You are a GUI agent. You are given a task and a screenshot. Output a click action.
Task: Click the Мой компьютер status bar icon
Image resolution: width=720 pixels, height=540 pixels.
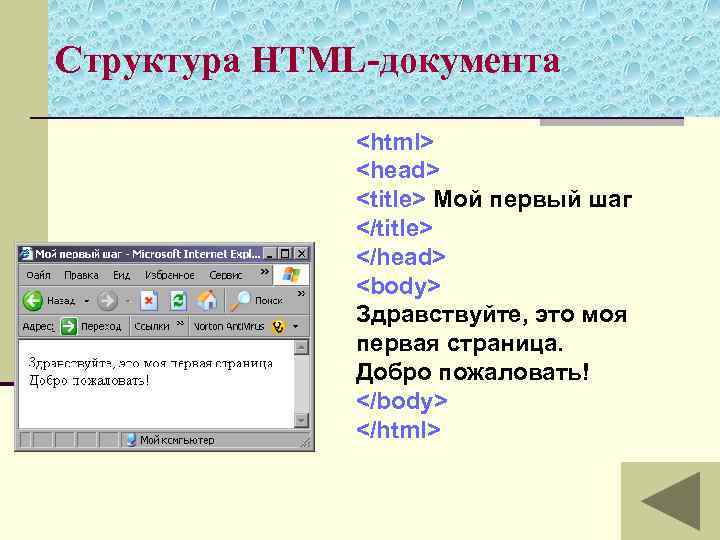(132, 440)
